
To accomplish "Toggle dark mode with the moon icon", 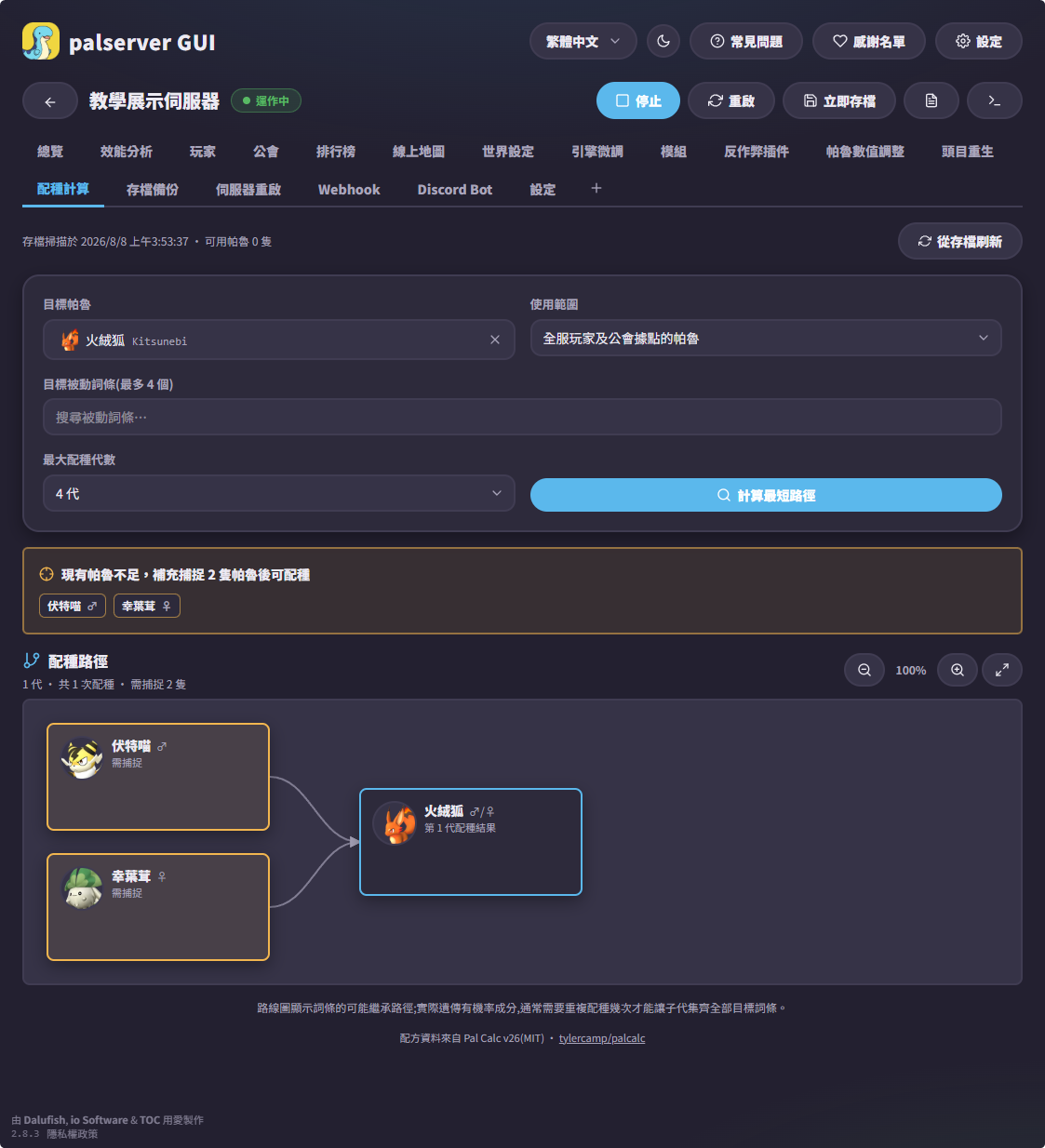I will (x=663, y=41).
